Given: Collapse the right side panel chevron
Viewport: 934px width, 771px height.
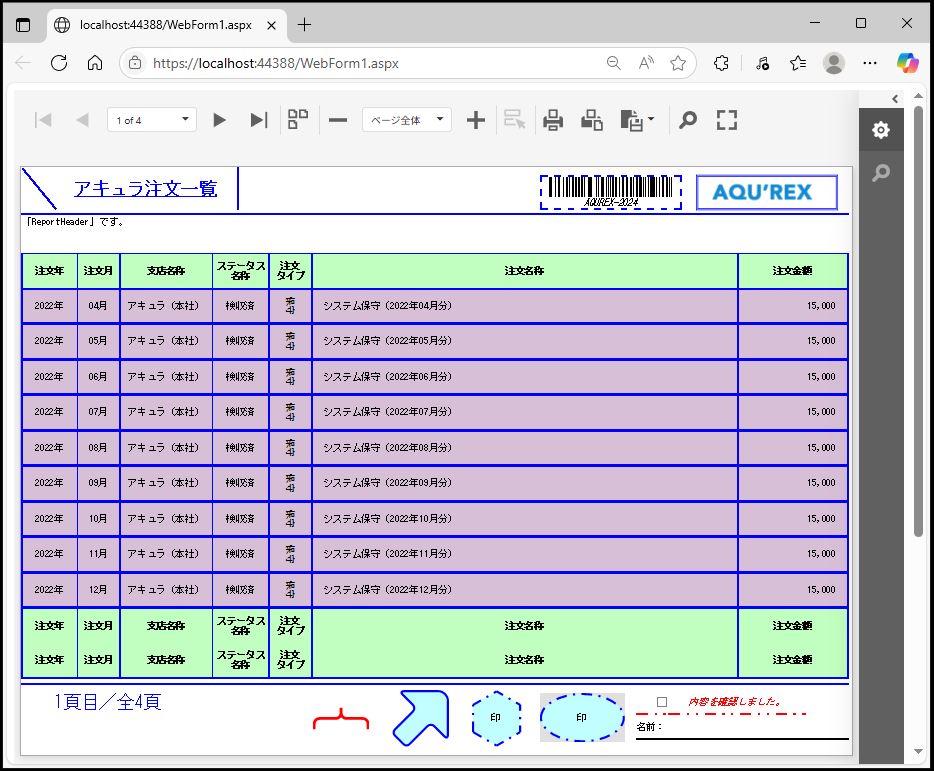Looking at the screenshot, I should (895, 98).
